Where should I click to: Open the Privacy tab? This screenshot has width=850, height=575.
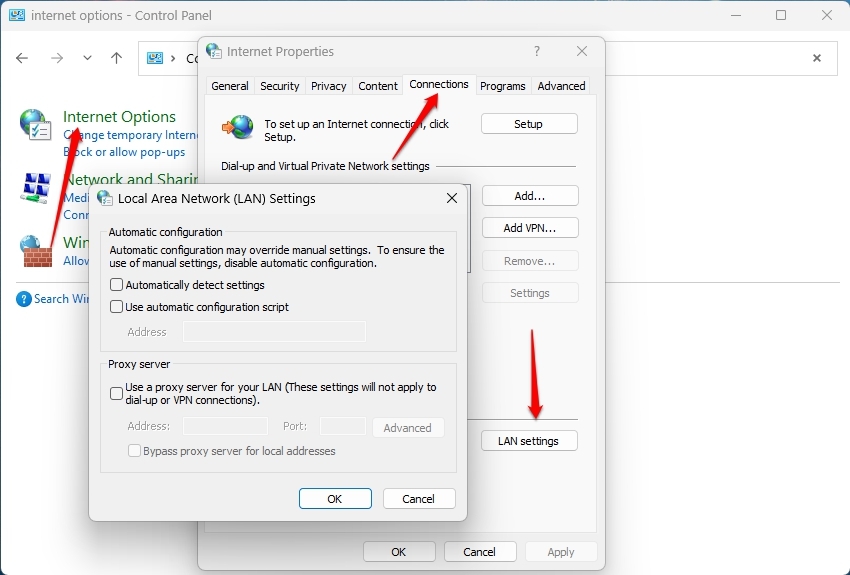tap(329, 86)
